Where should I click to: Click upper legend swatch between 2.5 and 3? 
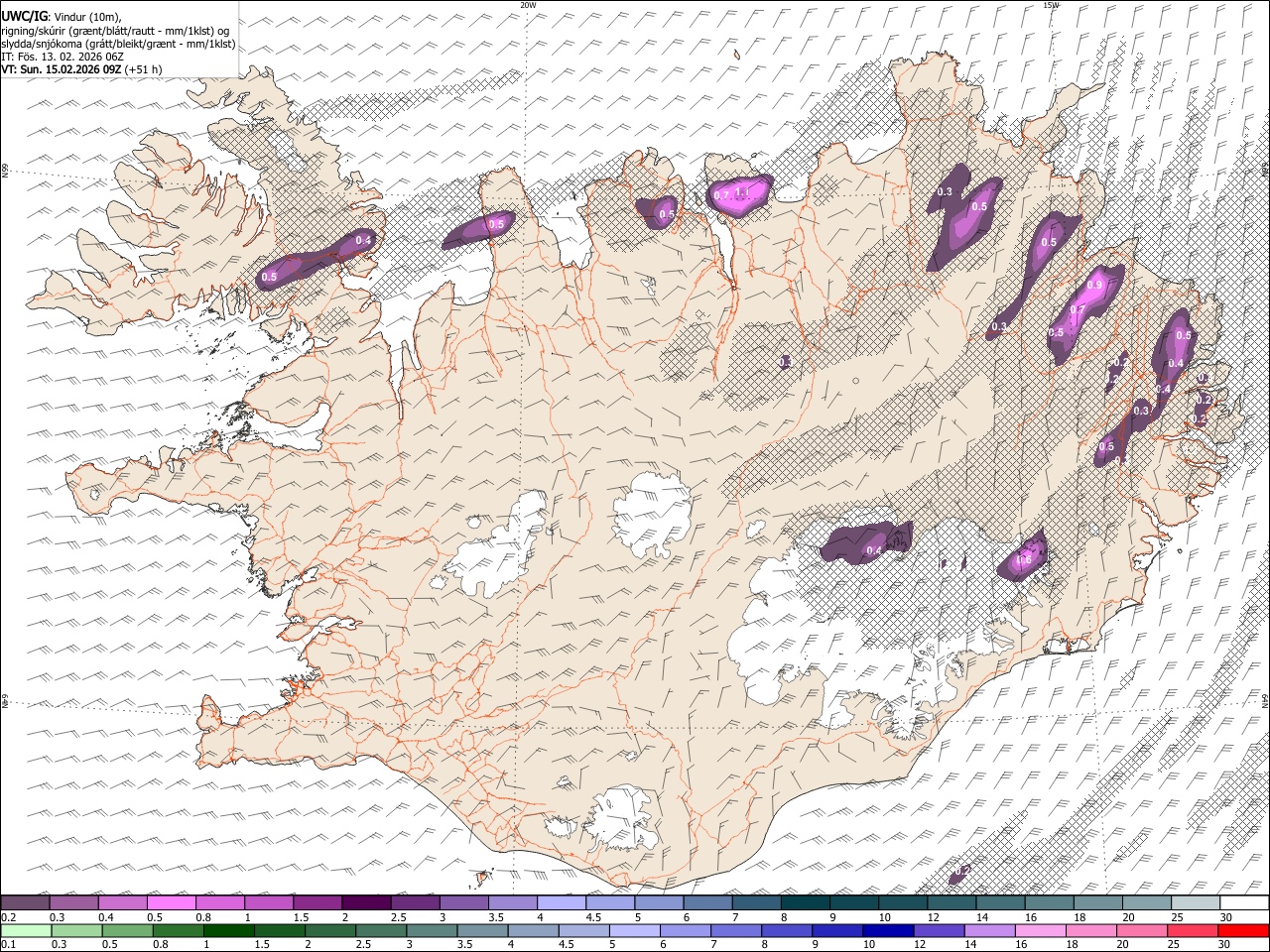[x=415, y=902]
